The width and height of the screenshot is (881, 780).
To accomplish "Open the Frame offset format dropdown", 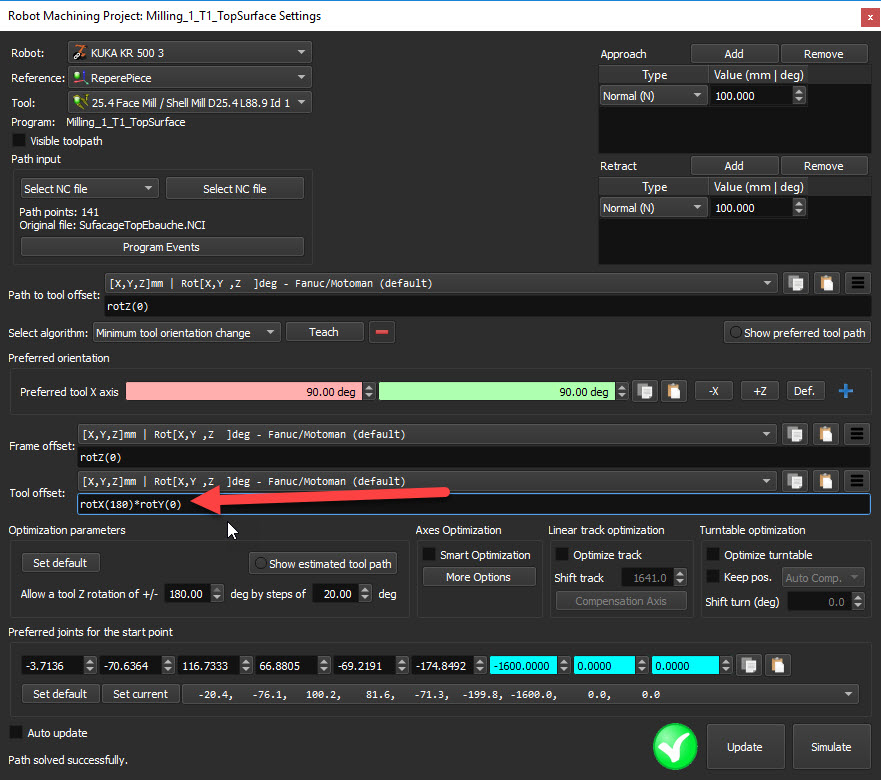I will point(428,434).
